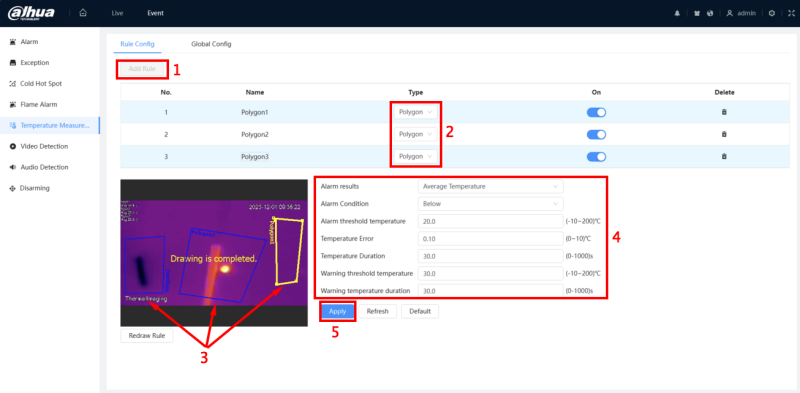Open the Type dropdown for Polygon2
Viewport: 800px width, 393px height.
coord(416,134)
